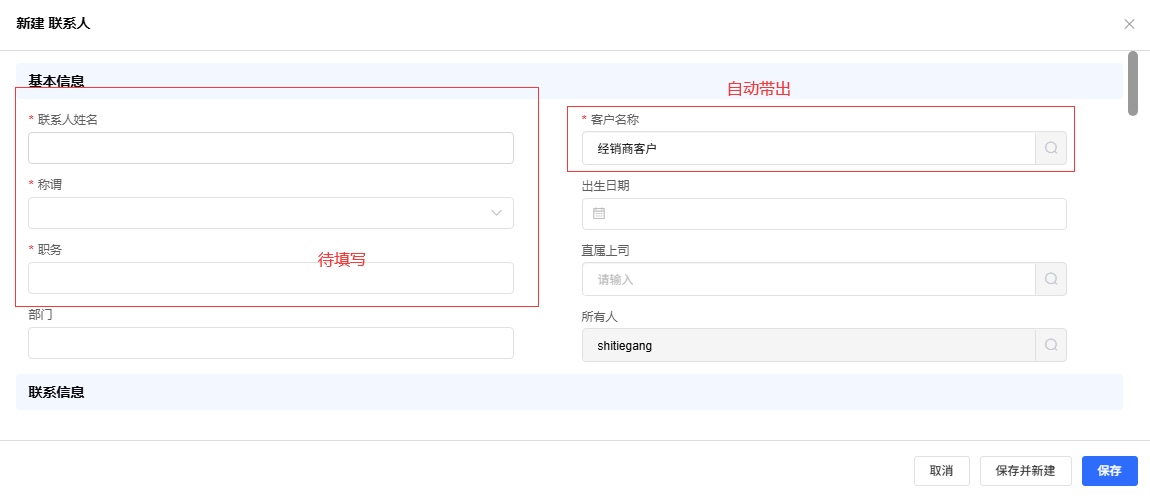Click search icon in 所有人 field
This screenshot has height=498, width=1150.
point(1051,345)
